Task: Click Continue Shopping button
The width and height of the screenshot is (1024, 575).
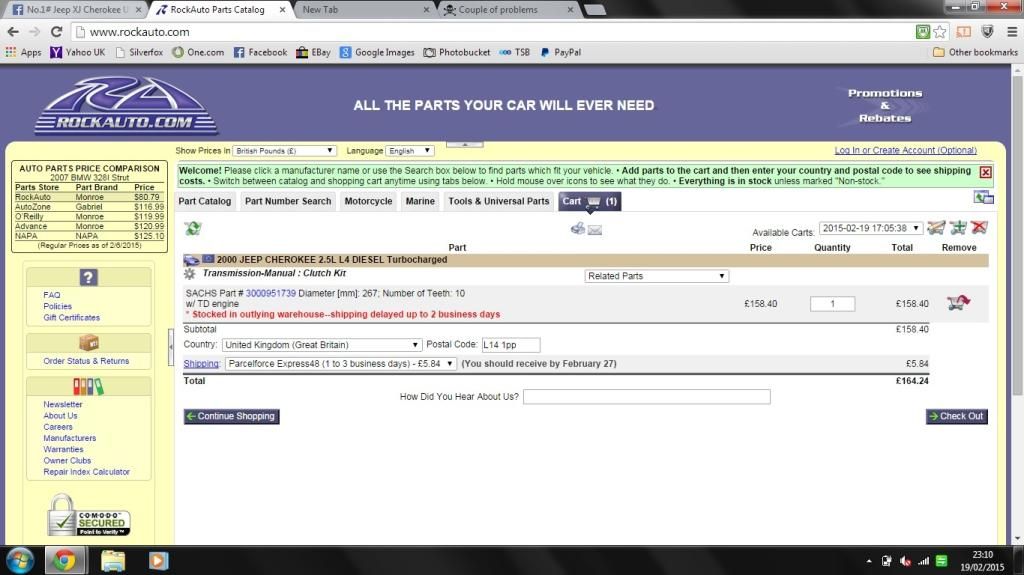Action: tap(231, 416)
